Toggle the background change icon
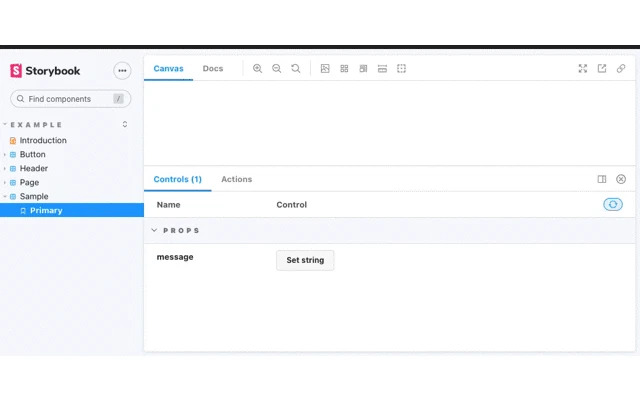This screenshot has width=640, height=400. [x=325, y=69]
